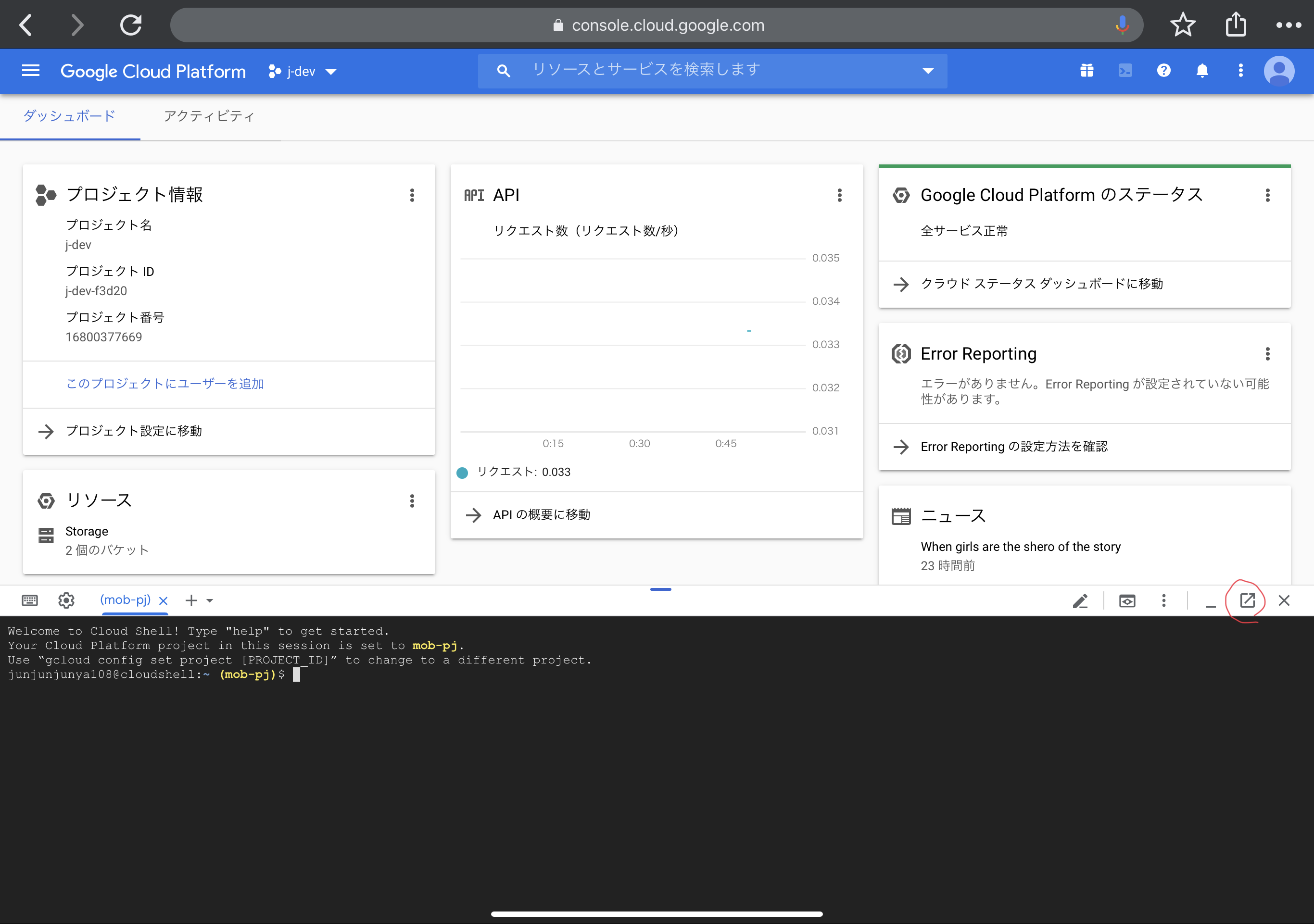Open the gift free trial icon
Image resolution: width=1314 pixels, height=924 pixels.
point(1086,71)
